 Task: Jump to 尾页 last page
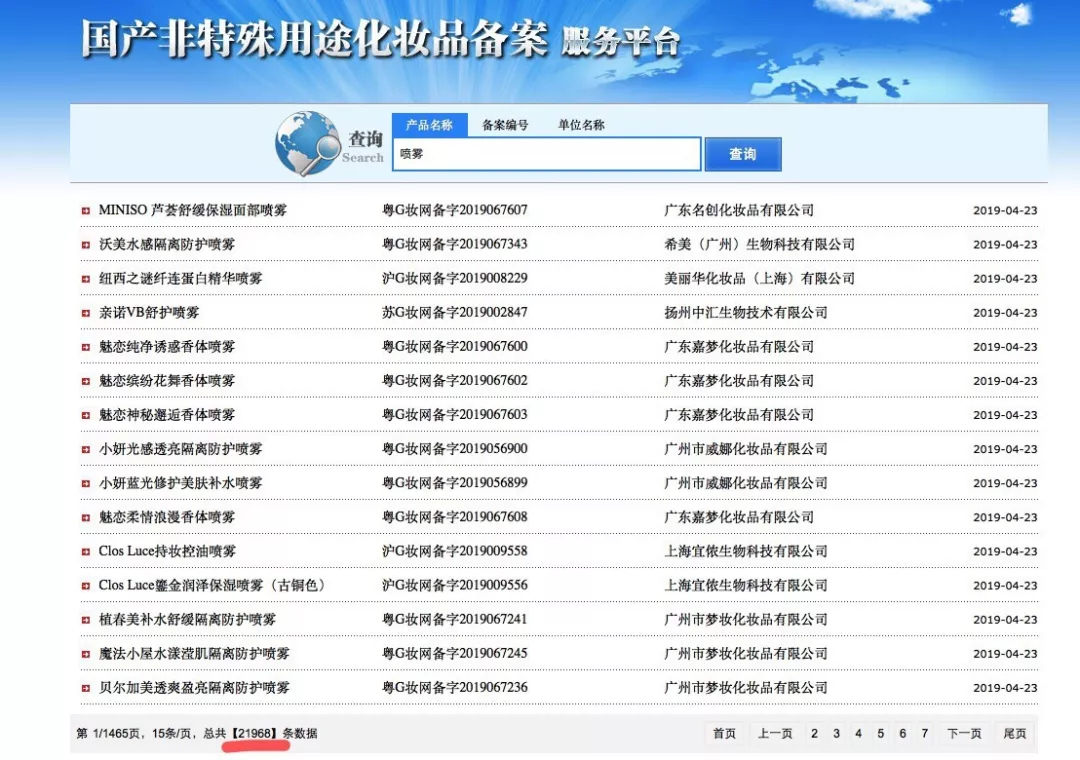pos(1015,733)
